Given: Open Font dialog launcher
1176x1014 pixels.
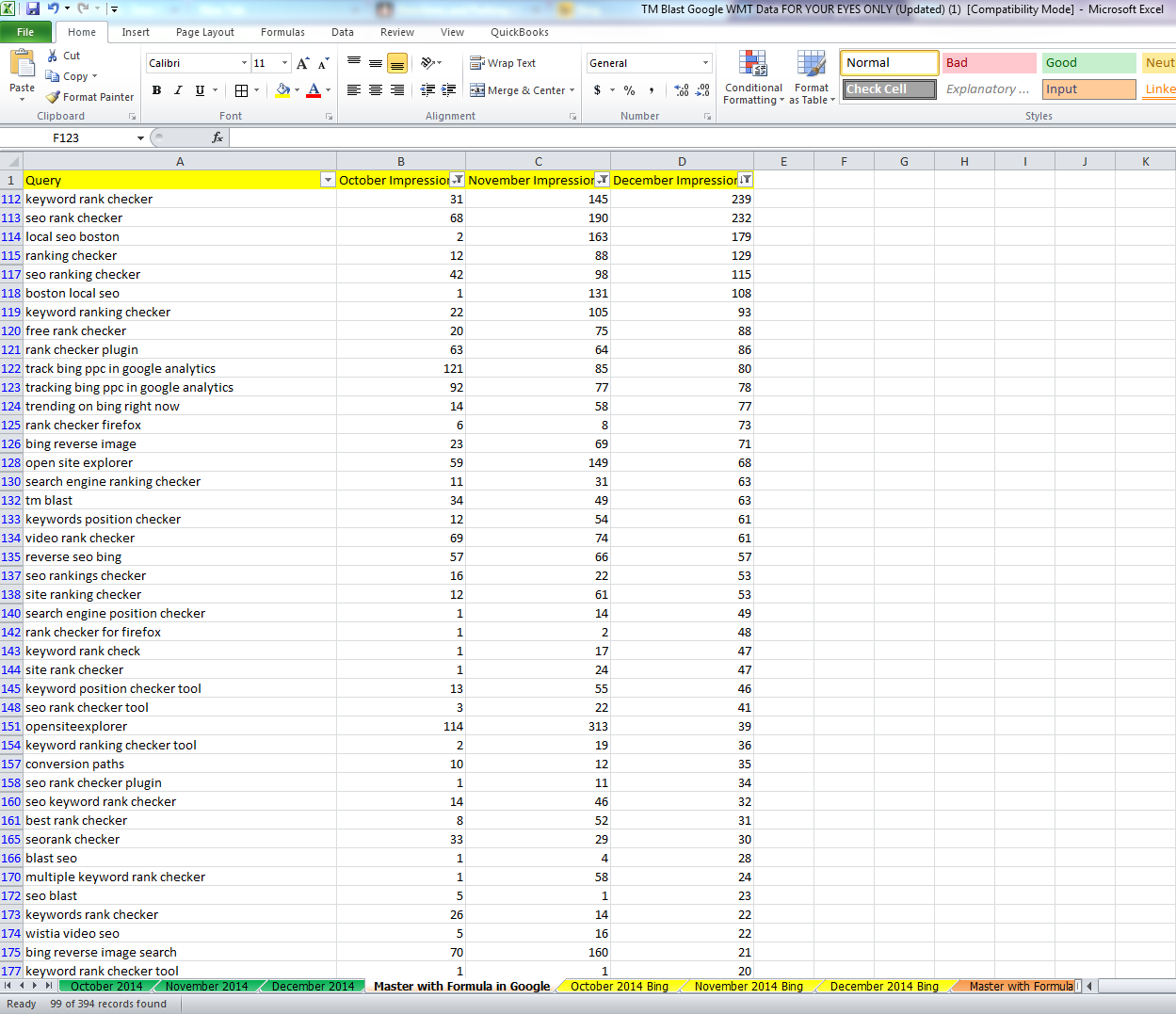Looking at the screenshot, I should click(329, 117).
